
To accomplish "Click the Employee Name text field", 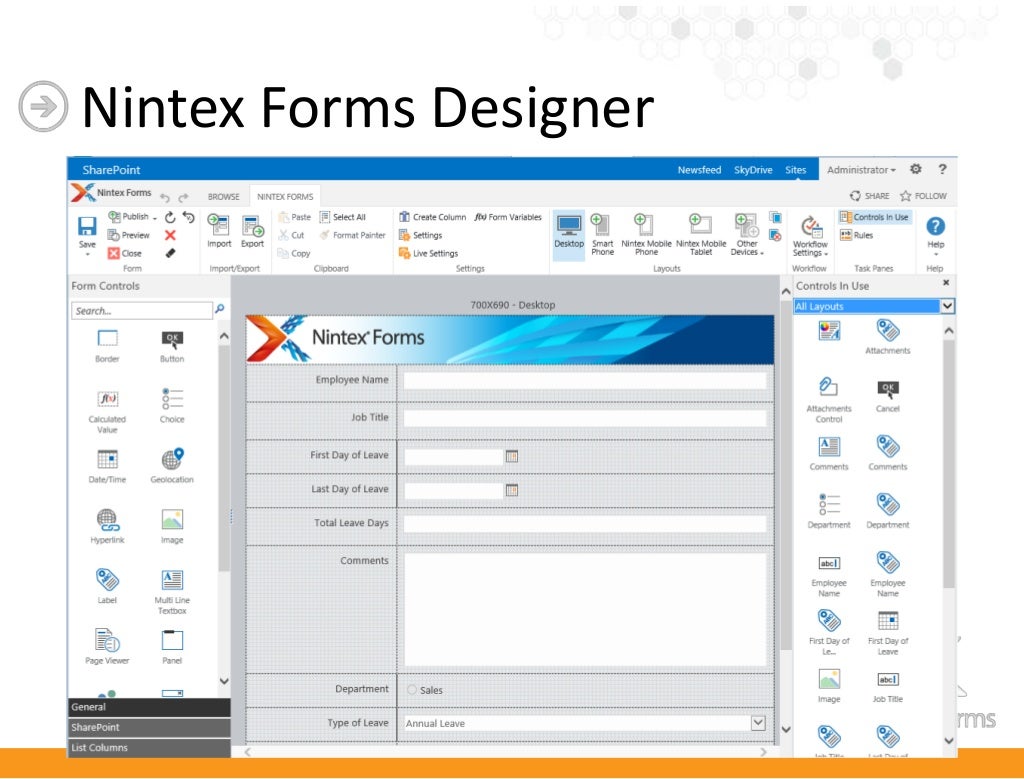I will tap(584, 381).
